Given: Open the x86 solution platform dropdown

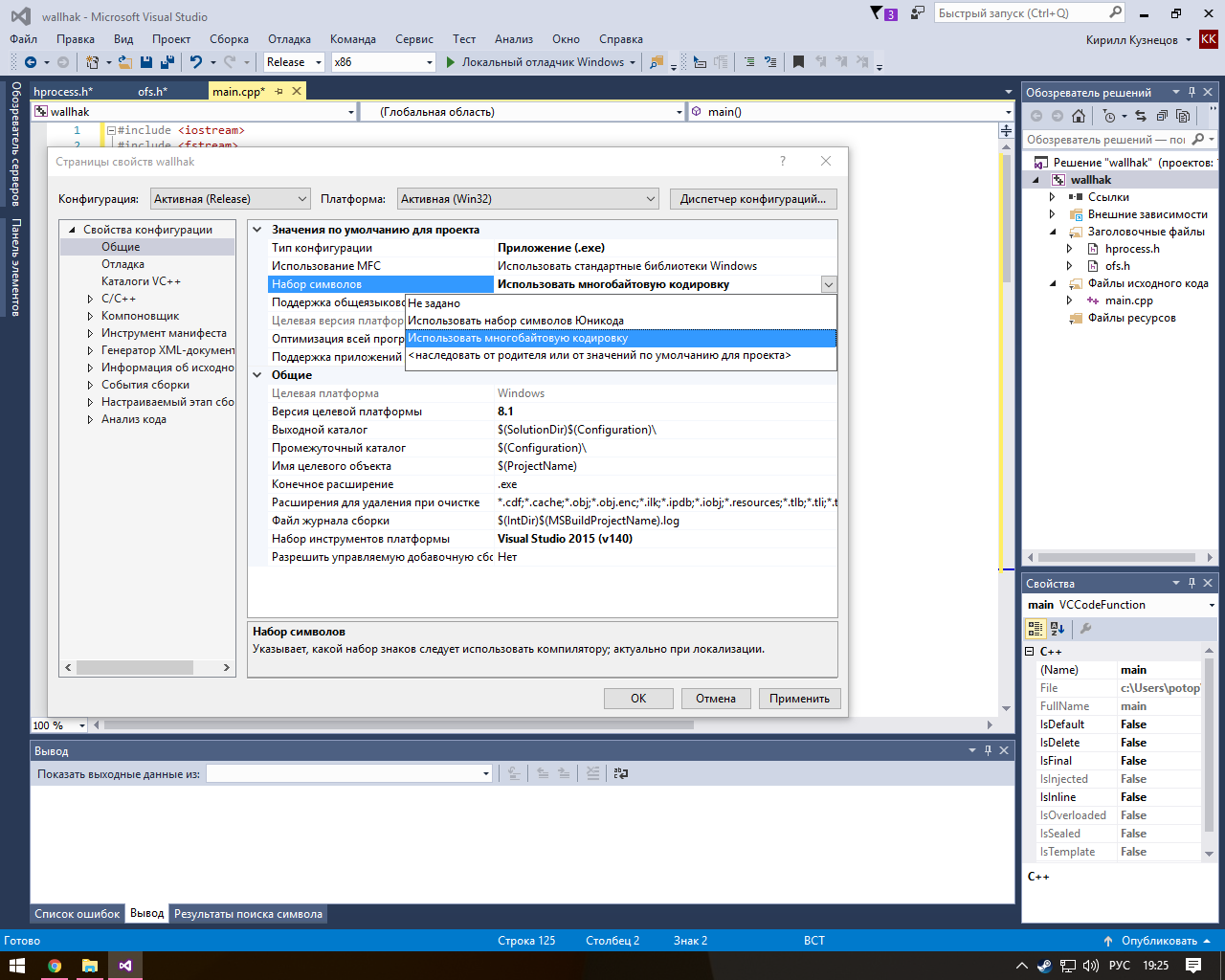Looking at the screenshot, I should (x=383, y=62).
